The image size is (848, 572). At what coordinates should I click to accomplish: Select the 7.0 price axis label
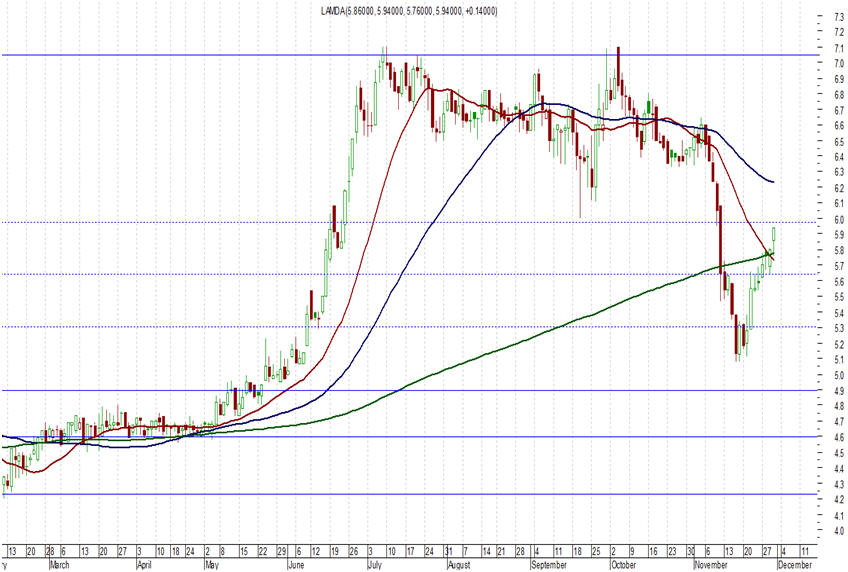click(x=839, y=63)
